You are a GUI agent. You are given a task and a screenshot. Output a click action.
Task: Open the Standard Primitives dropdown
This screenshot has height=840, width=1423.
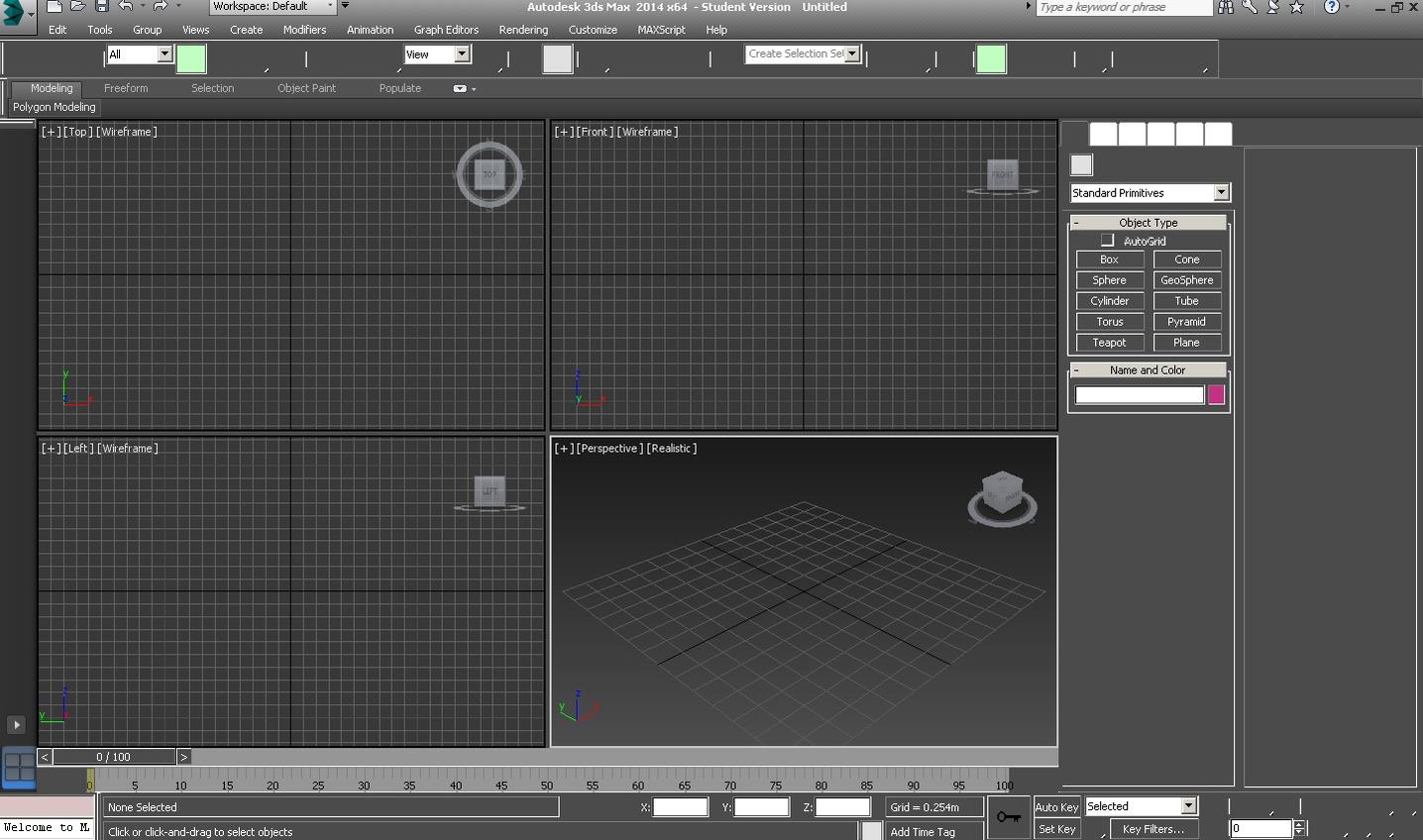pyautogui.click(x=1149, y=193)
